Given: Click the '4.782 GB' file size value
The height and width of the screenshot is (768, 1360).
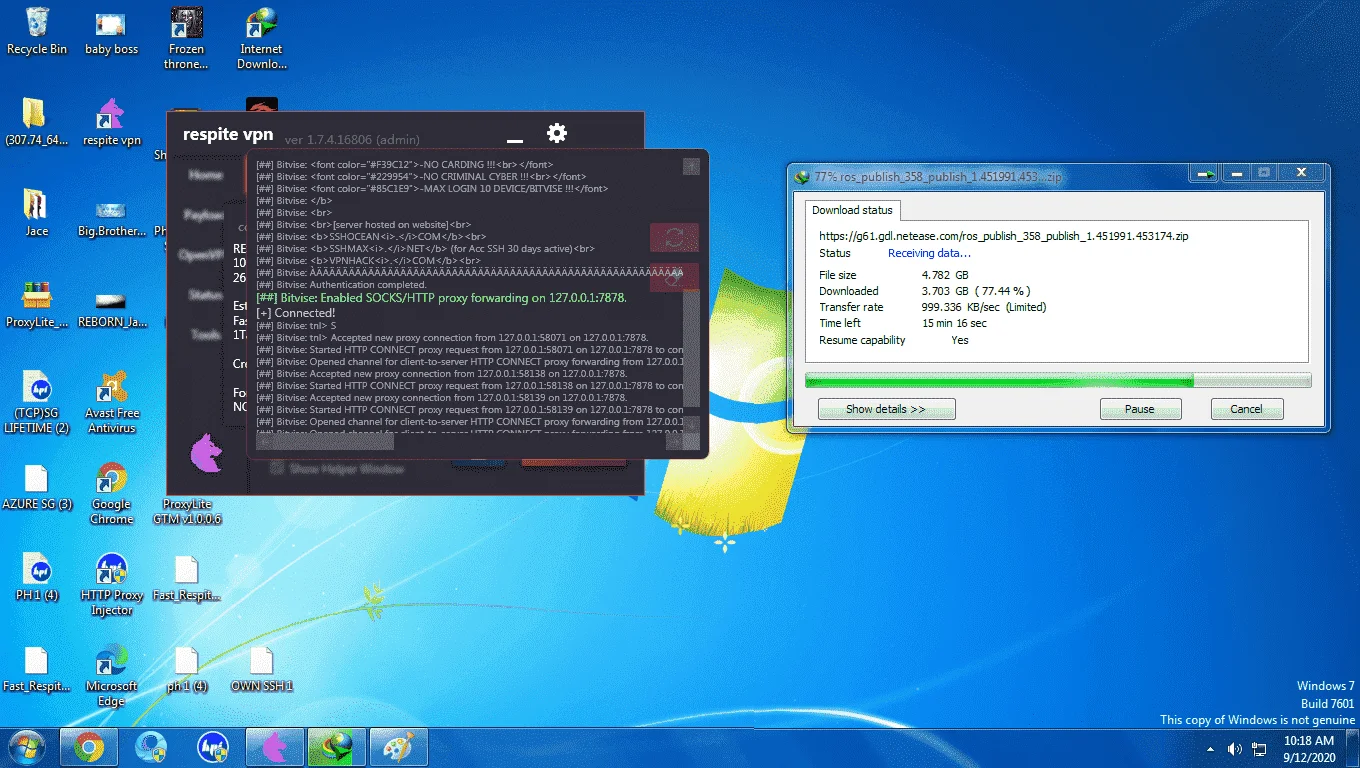Looking at the screenshot, I should click(x=945, y=275).
